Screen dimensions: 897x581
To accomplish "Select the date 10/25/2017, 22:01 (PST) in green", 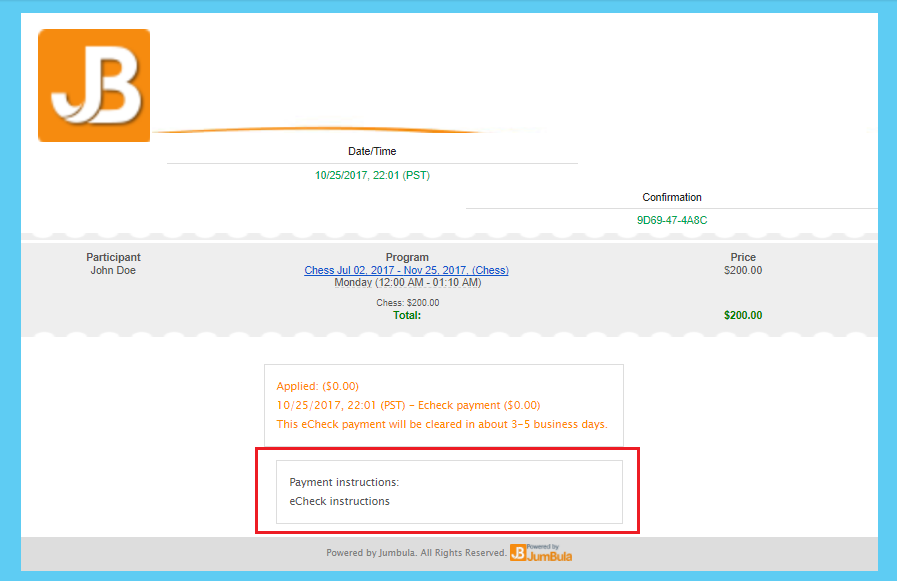I will coord(372,176).
